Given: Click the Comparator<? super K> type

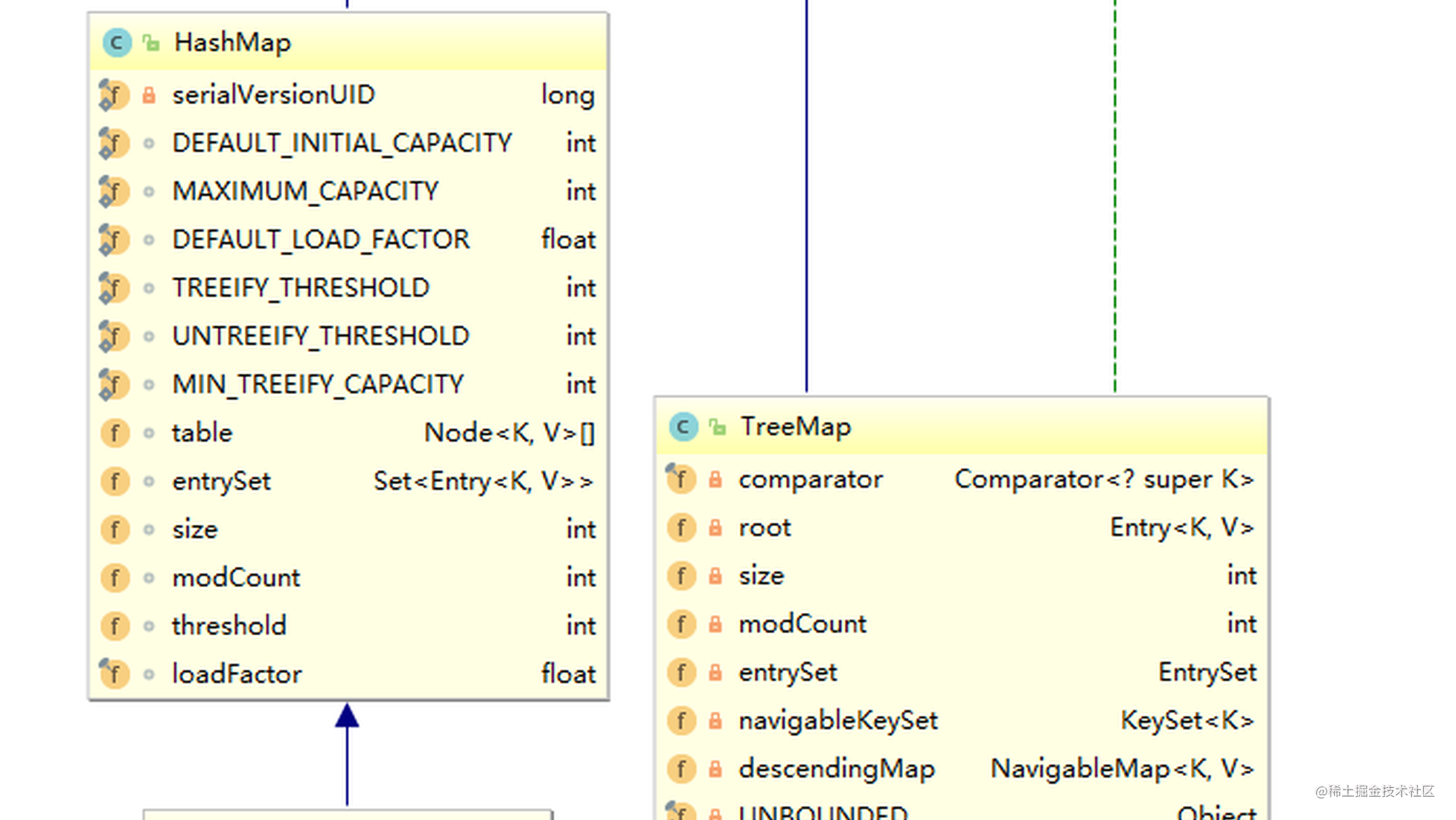Looking at the screenshot, I should [x=1105, y=479].
